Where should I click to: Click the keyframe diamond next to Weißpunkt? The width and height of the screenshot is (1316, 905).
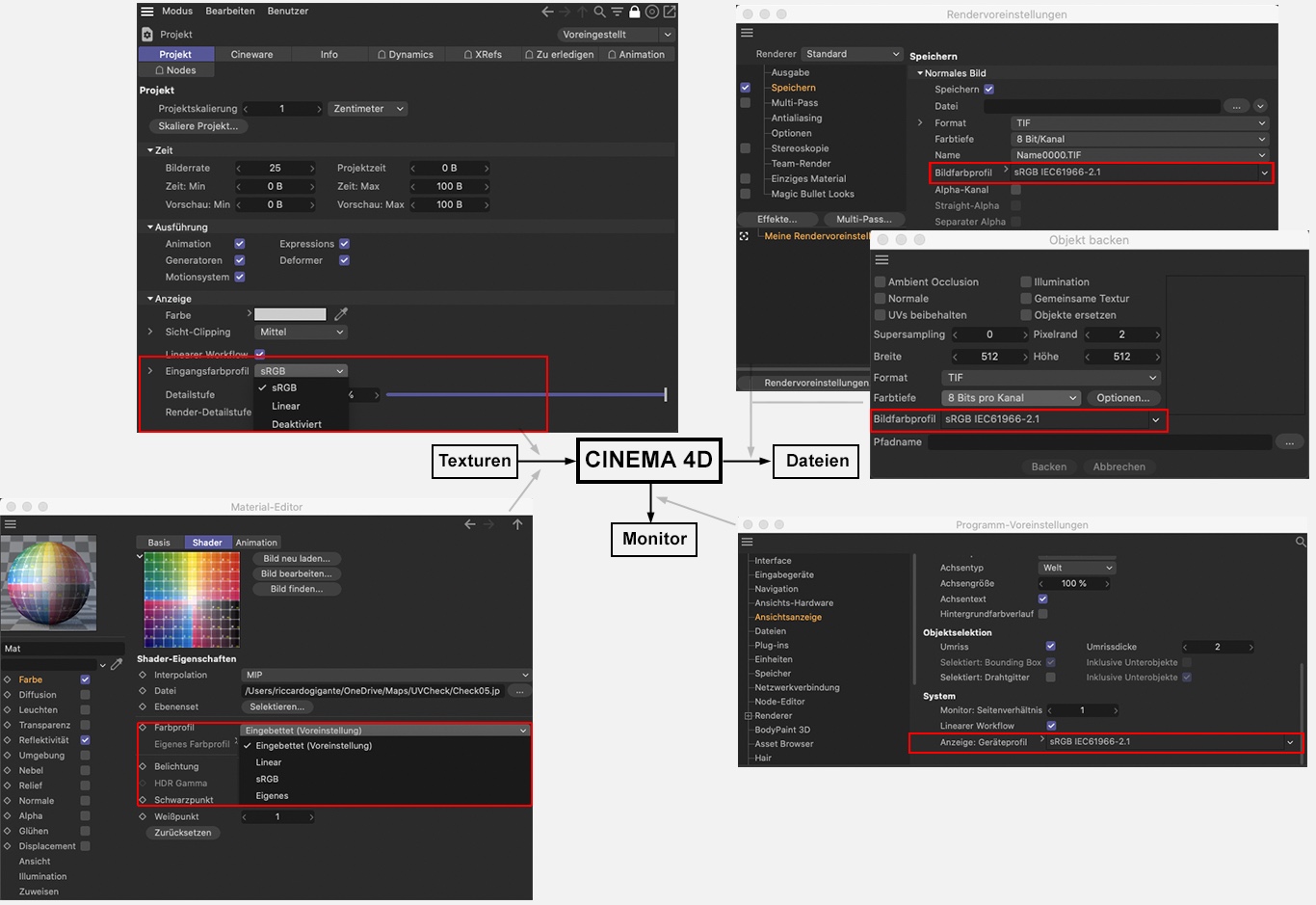click(143, 816)
